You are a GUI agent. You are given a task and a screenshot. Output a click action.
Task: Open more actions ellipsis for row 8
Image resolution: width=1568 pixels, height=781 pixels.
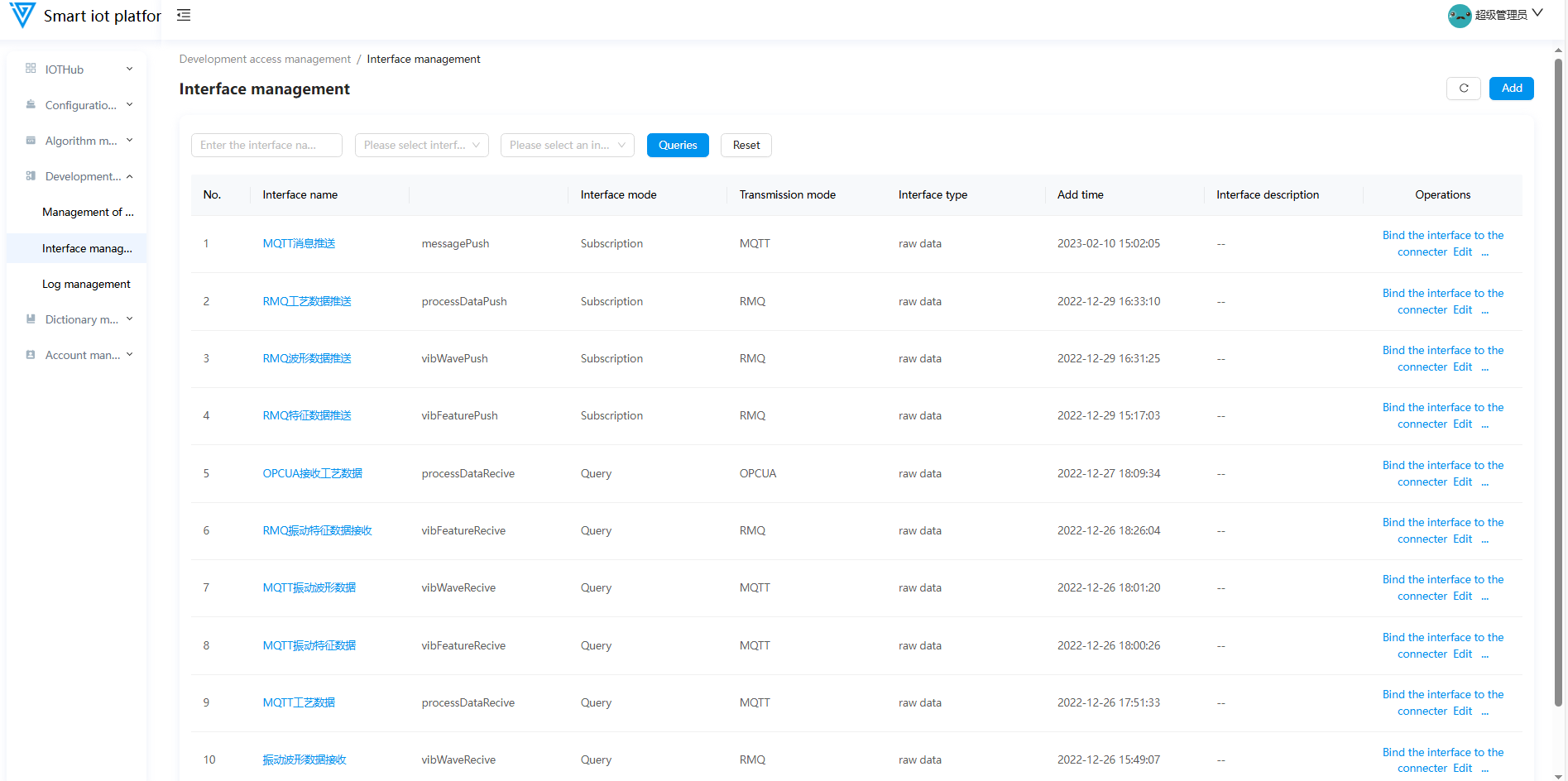coord(1485,655)
